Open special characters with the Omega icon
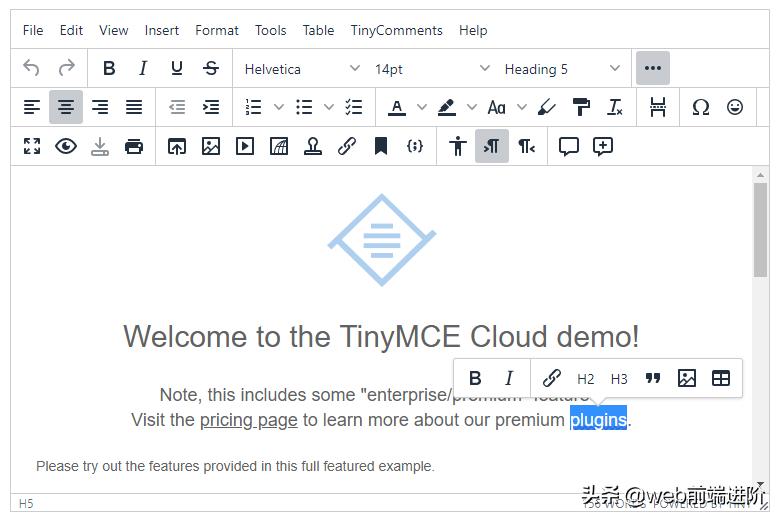780x520 pixels. [x=700, y=107]
